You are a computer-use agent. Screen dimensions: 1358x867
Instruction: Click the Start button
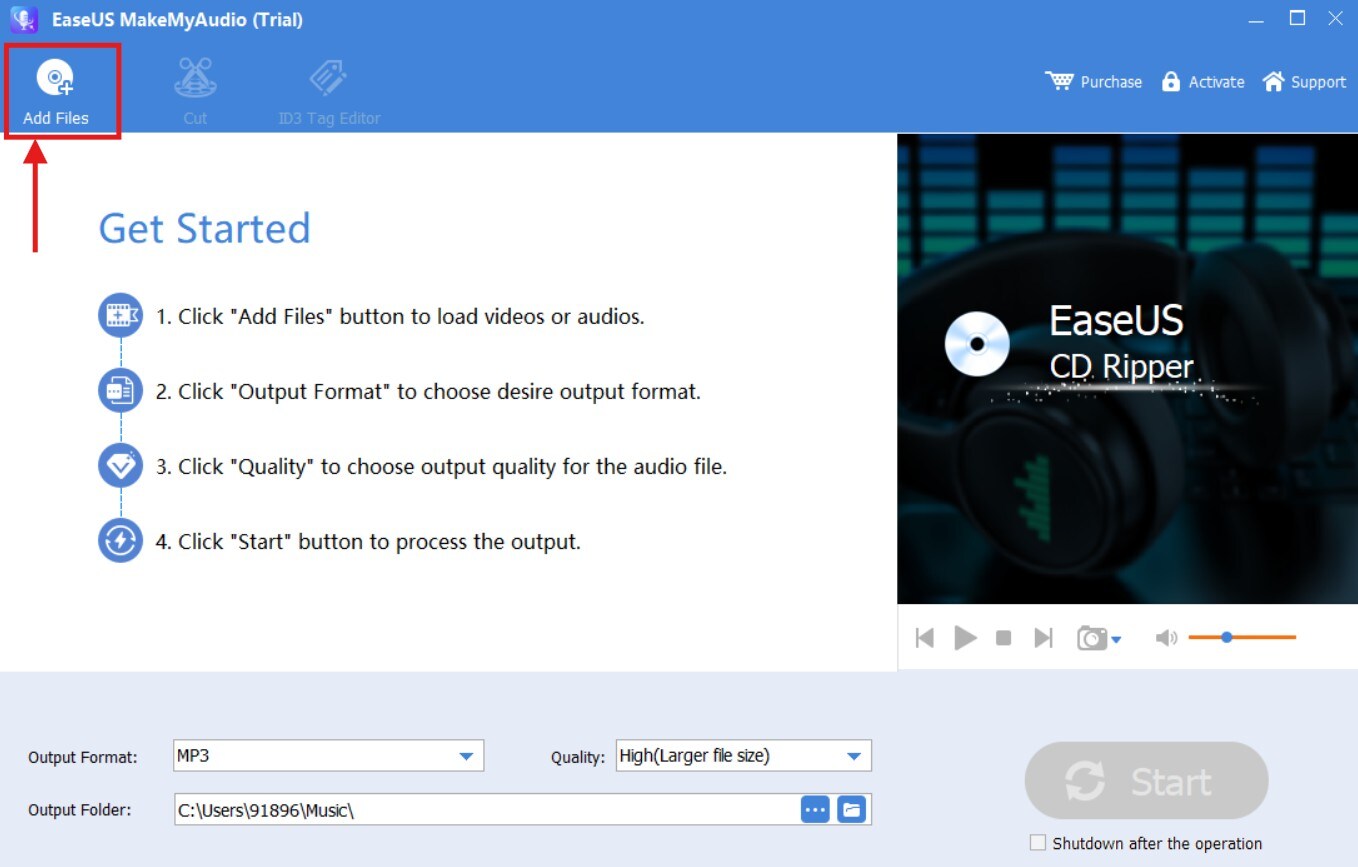click(x=1147, y=781)
